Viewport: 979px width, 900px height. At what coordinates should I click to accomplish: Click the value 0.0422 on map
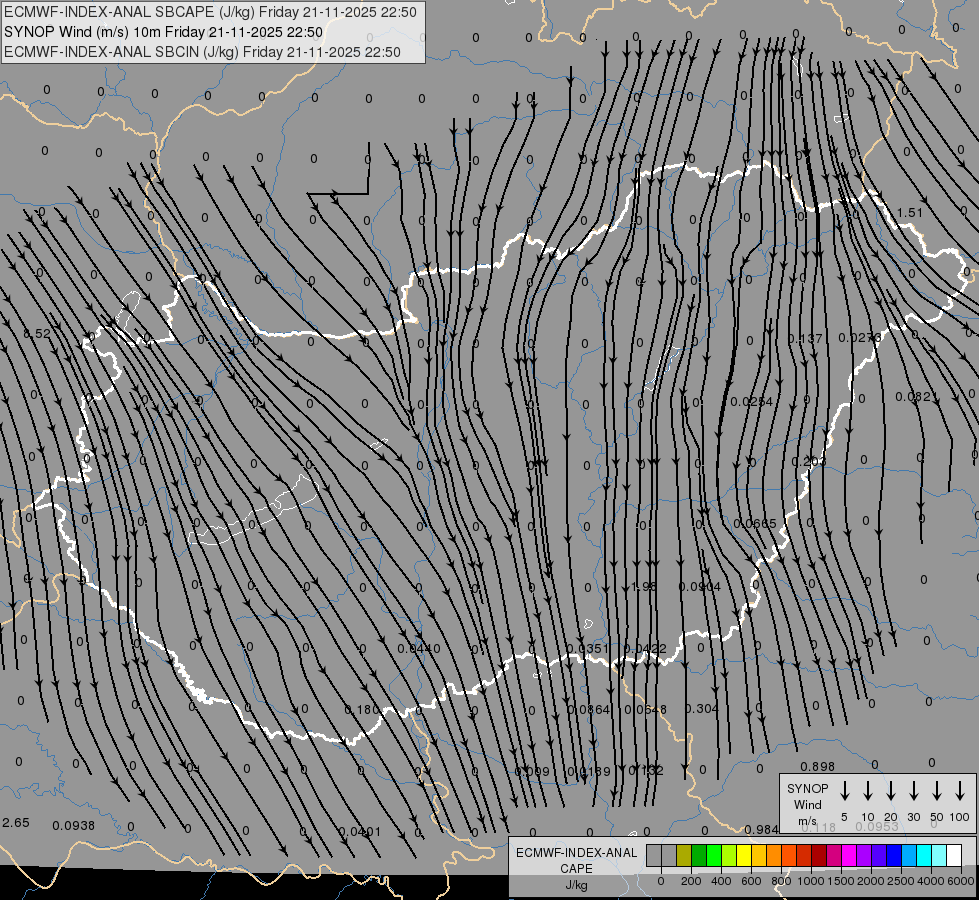645,649
